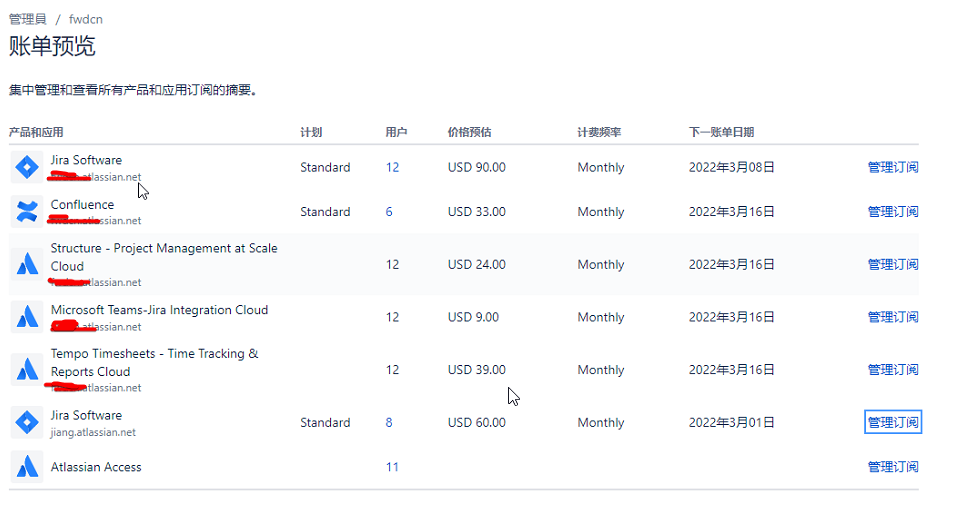Click the USD 39.00 price
The height and width of the screenshot is (522, 954).
pyautogui.click(x=476, y=370)
